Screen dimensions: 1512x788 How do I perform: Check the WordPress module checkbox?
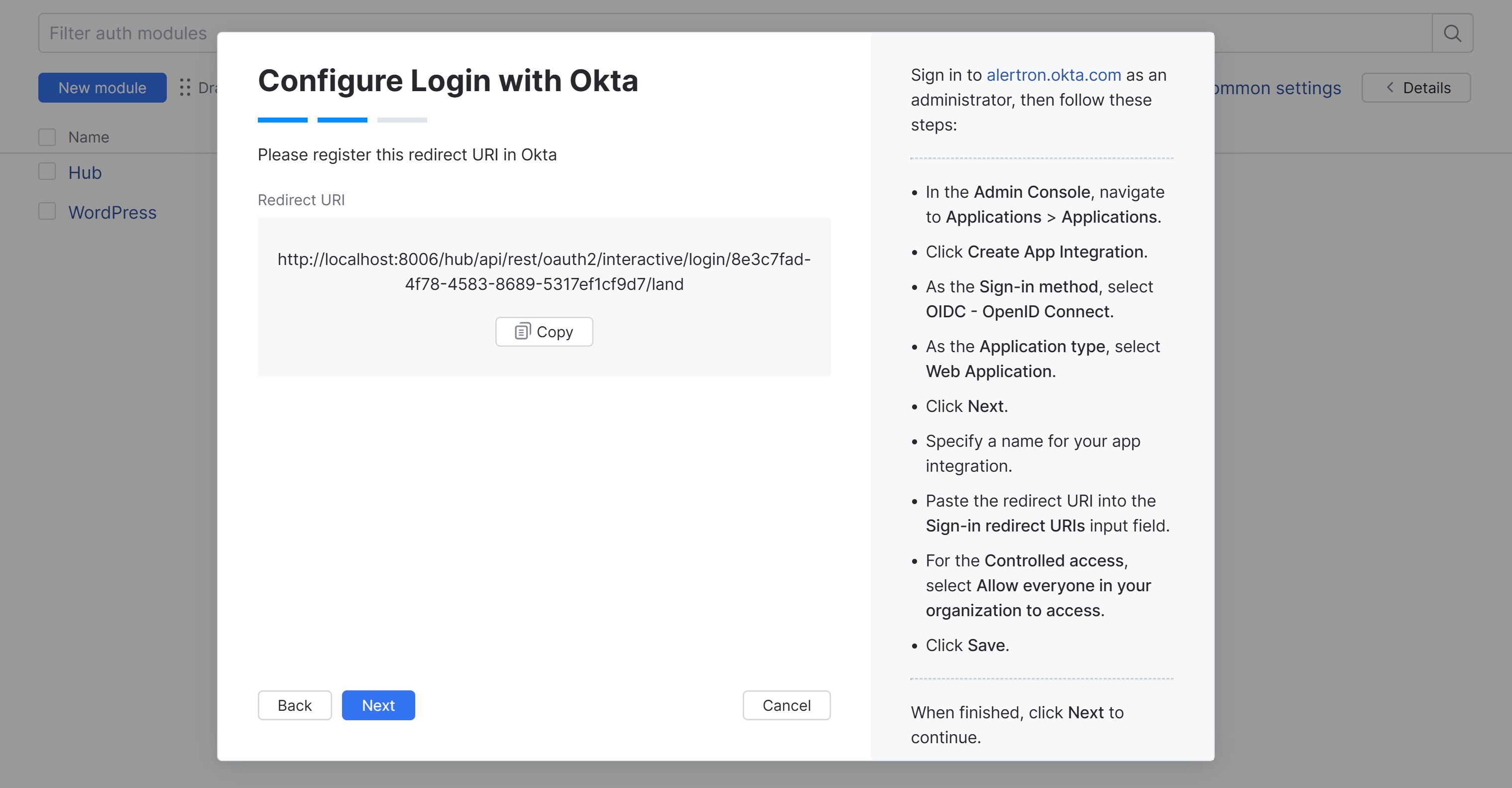point(47,211)
